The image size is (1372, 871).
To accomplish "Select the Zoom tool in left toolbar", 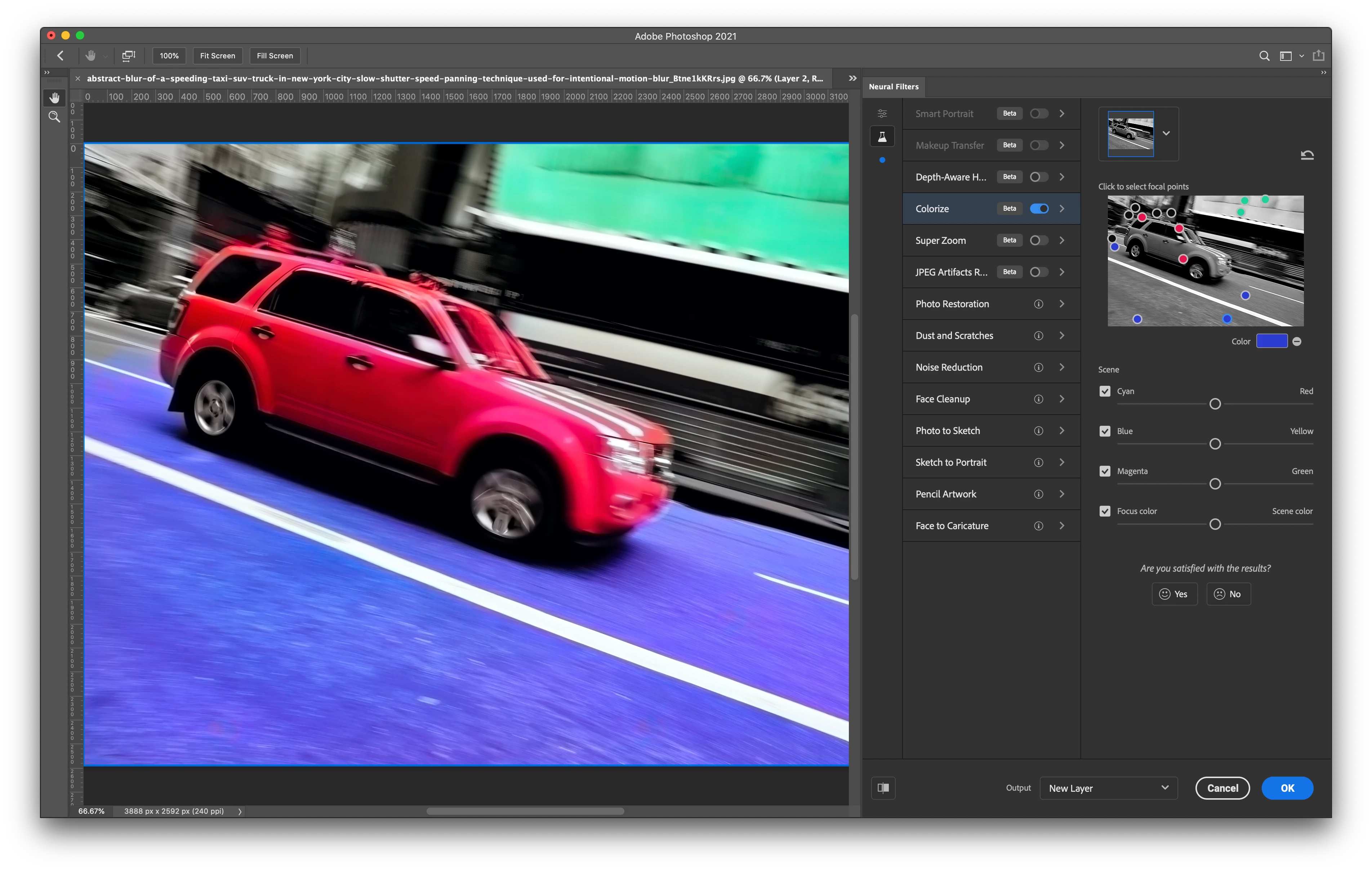I will click(54, 117).
